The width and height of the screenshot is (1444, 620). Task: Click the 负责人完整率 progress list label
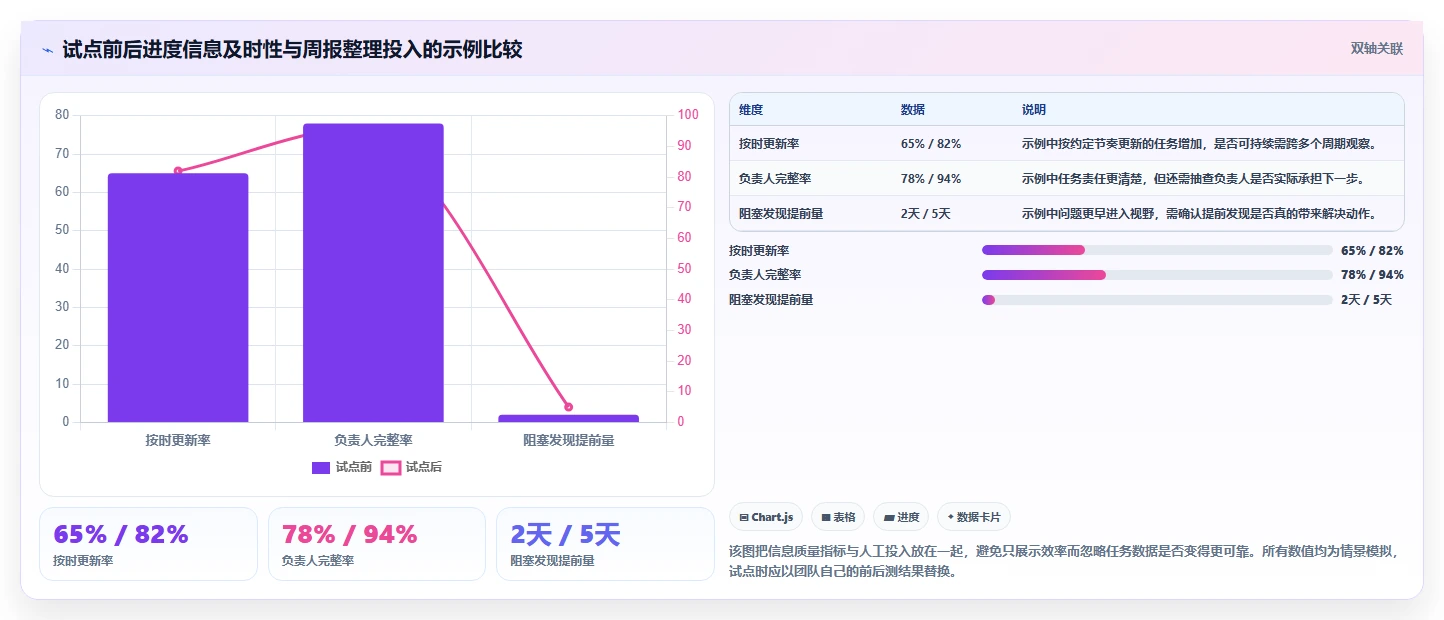point(765,275)
